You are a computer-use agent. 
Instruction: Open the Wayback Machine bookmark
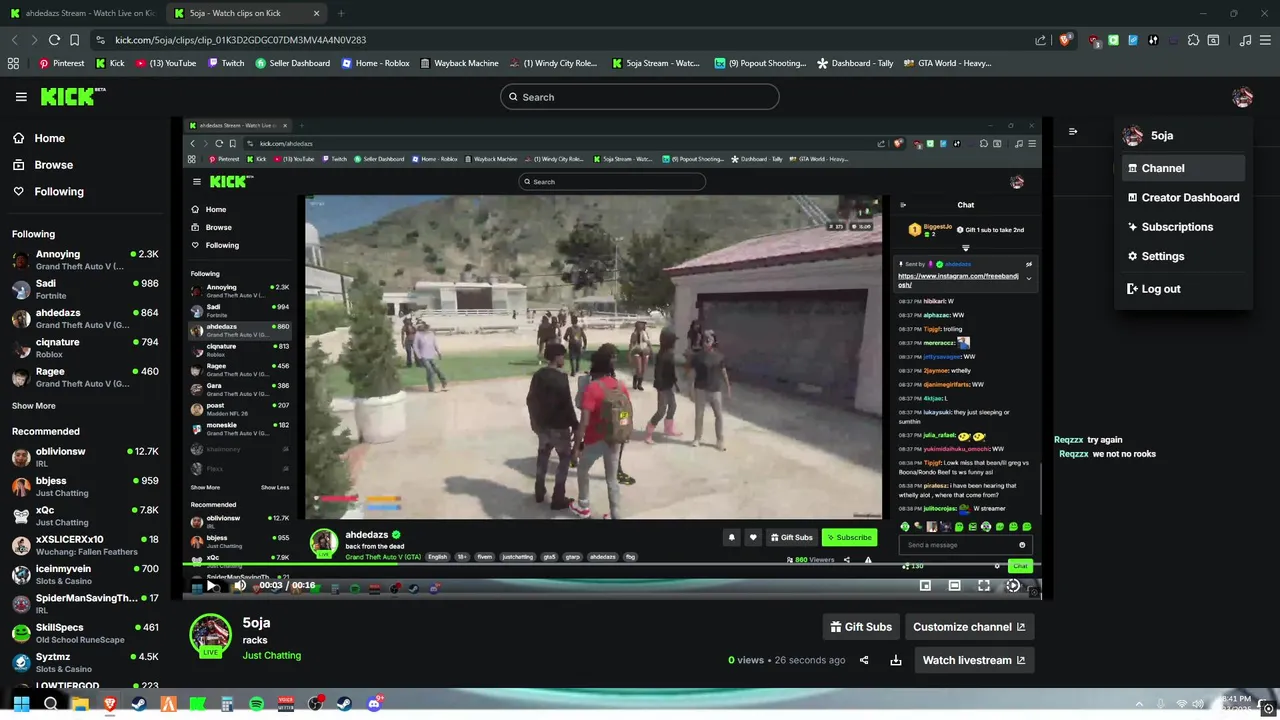(x=459, y=63)
